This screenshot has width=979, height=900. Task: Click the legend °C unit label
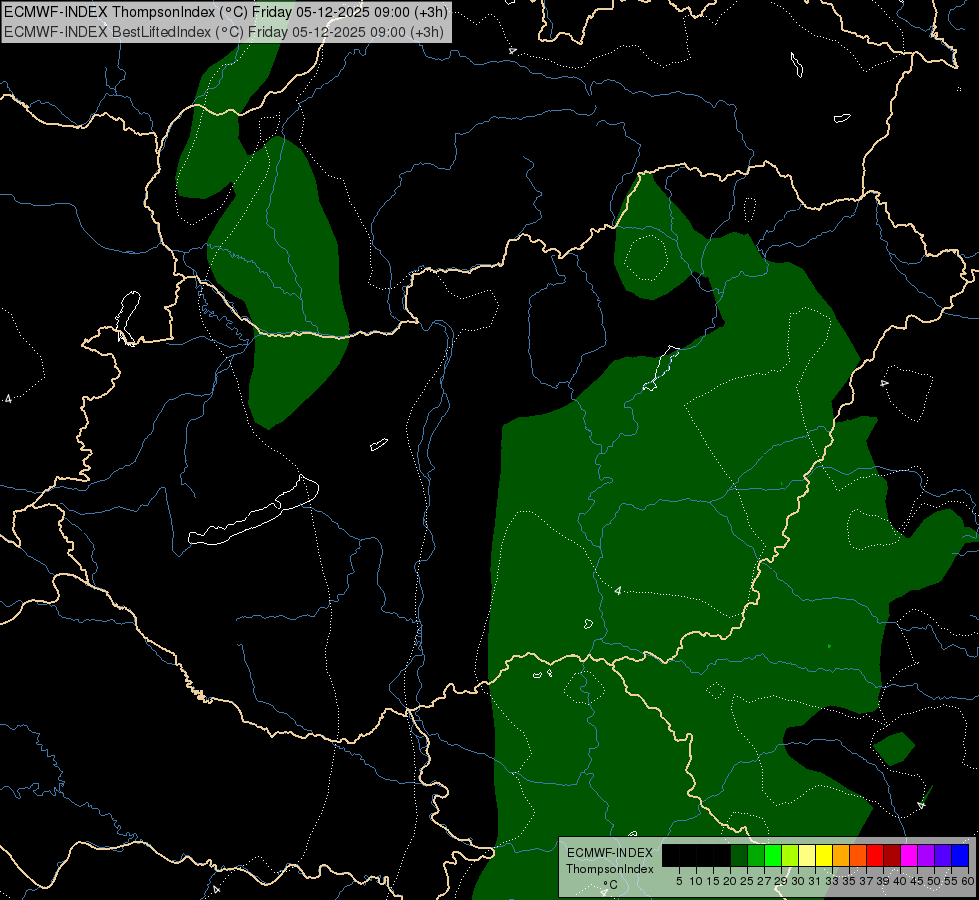click(611, 885)
